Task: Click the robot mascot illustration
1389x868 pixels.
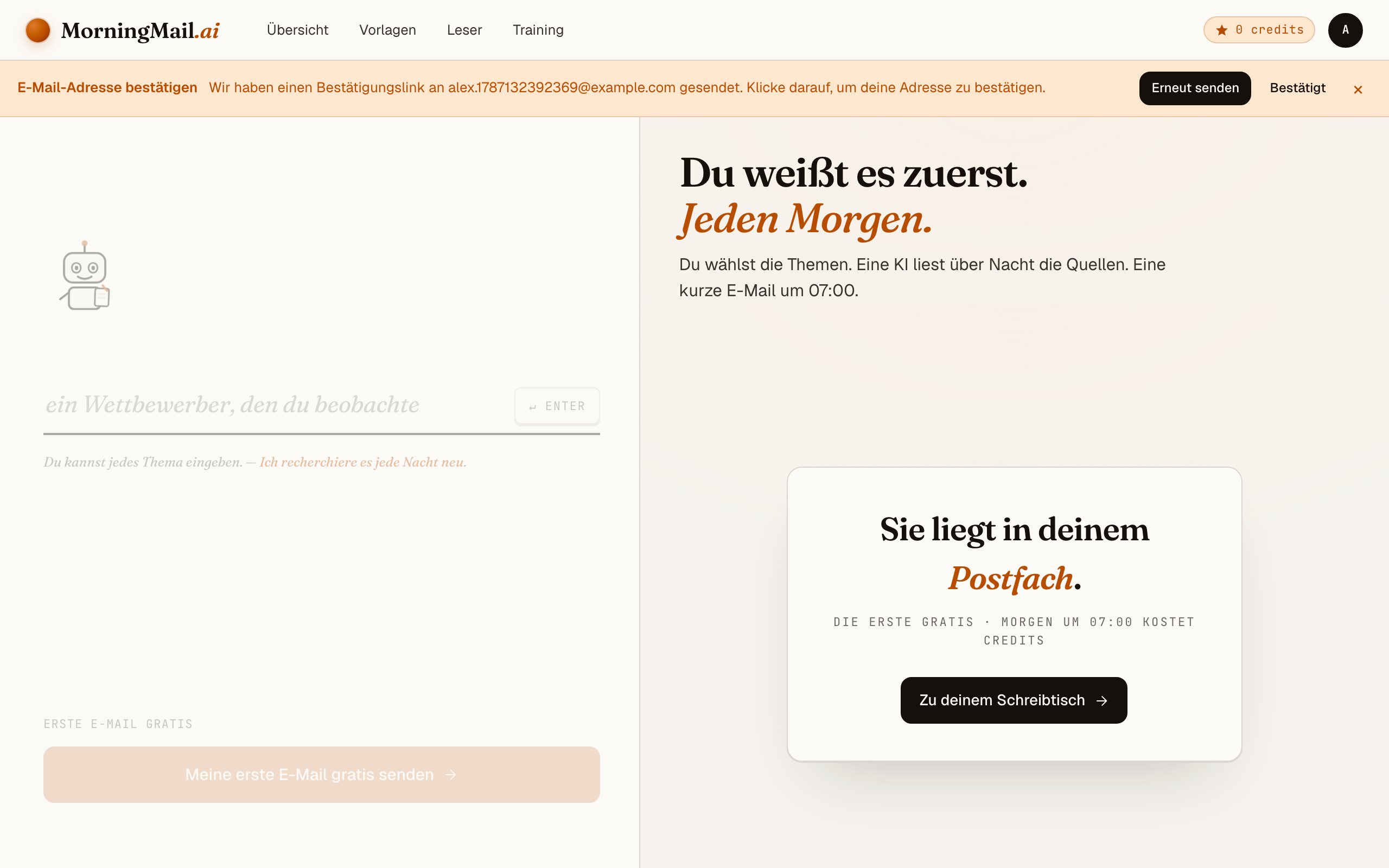Action: coord(85,276)
